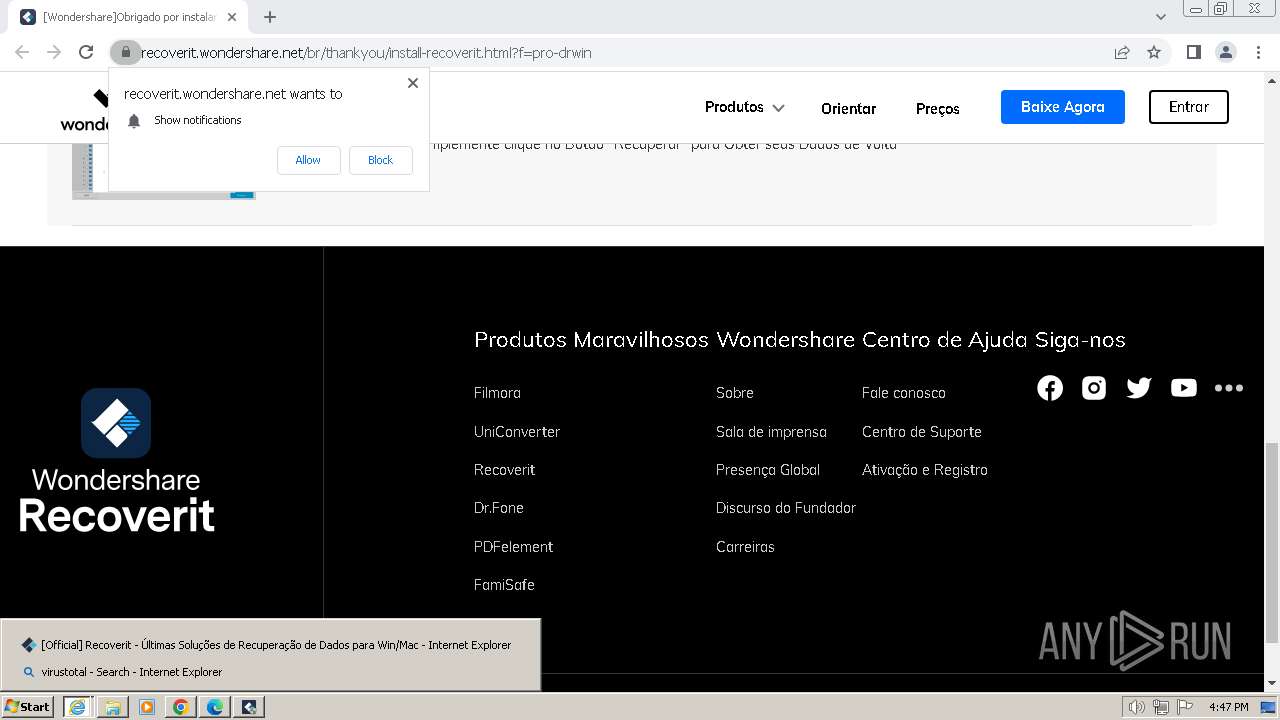Open the Carreiras link
This screenshot has width=1280, height=720.
tap(745, 547)
